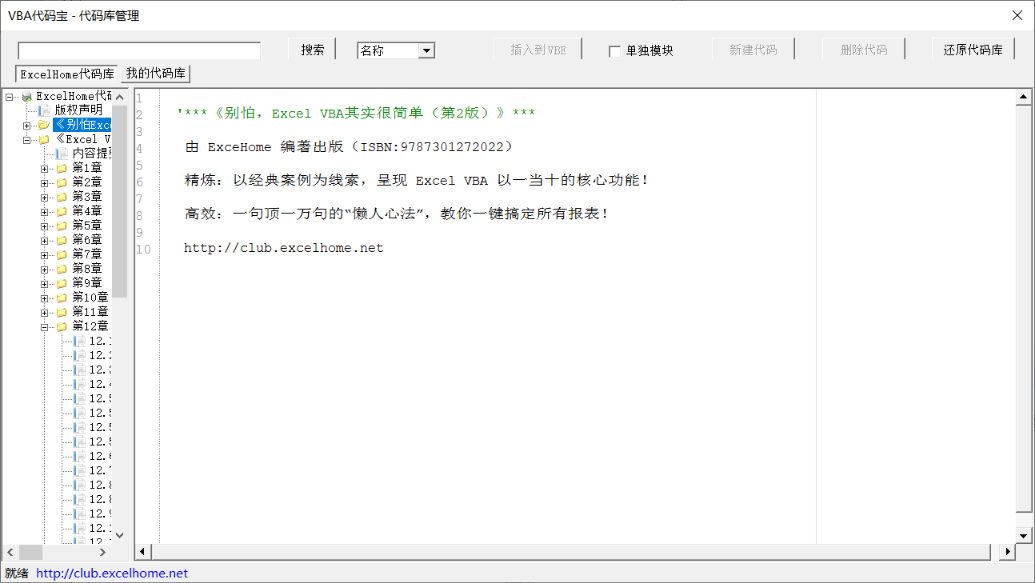This screenshot has width=1035, height=583.
Task: Click the folder icon beside 第11章
Action: click(62, 312)
